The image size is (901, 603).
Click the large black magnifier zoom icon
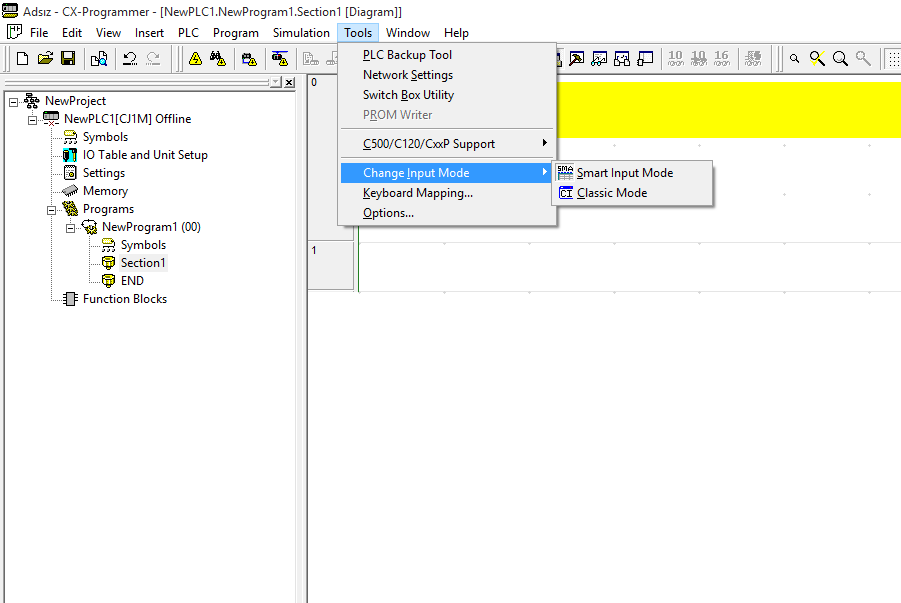(x=840, y=59)
